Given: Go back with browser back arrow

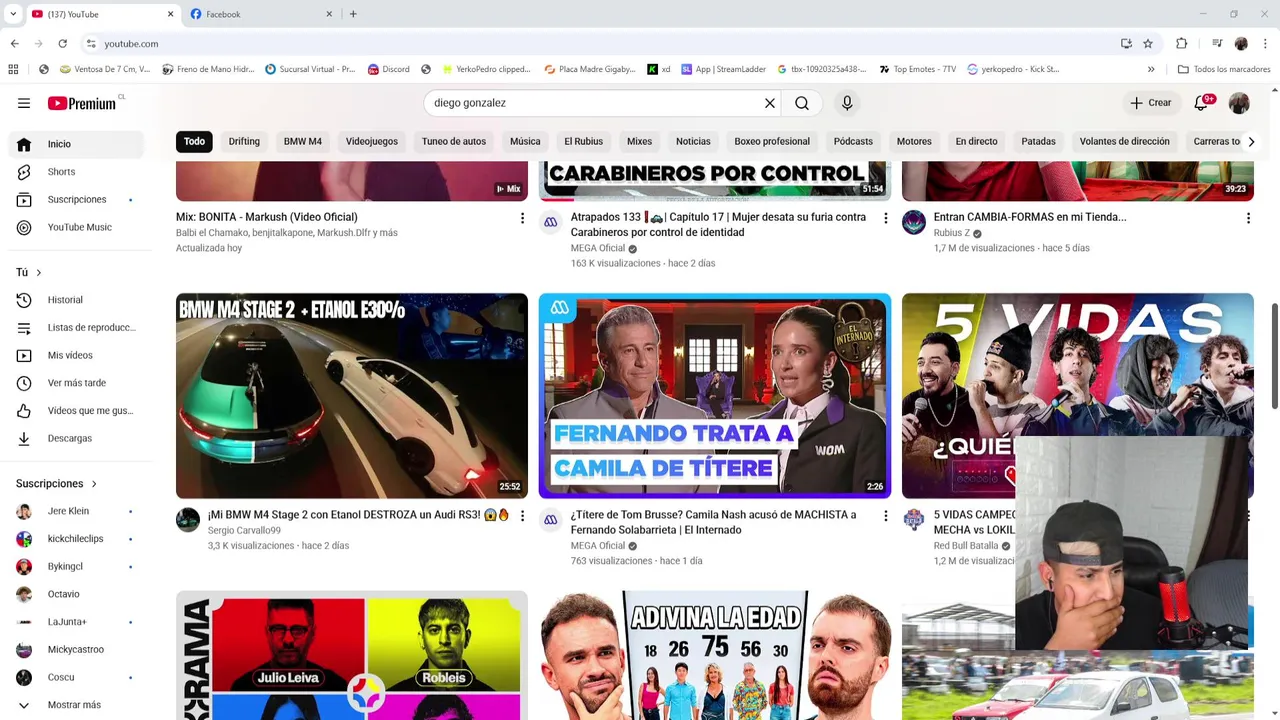Looking at the screenshot, I should click(14, 44).
